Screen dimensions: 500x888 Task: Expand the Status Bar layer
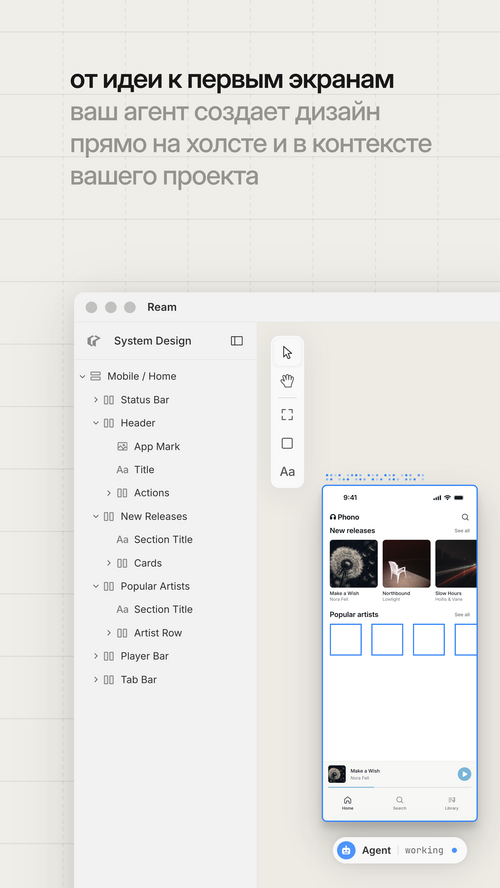[96, 400]
